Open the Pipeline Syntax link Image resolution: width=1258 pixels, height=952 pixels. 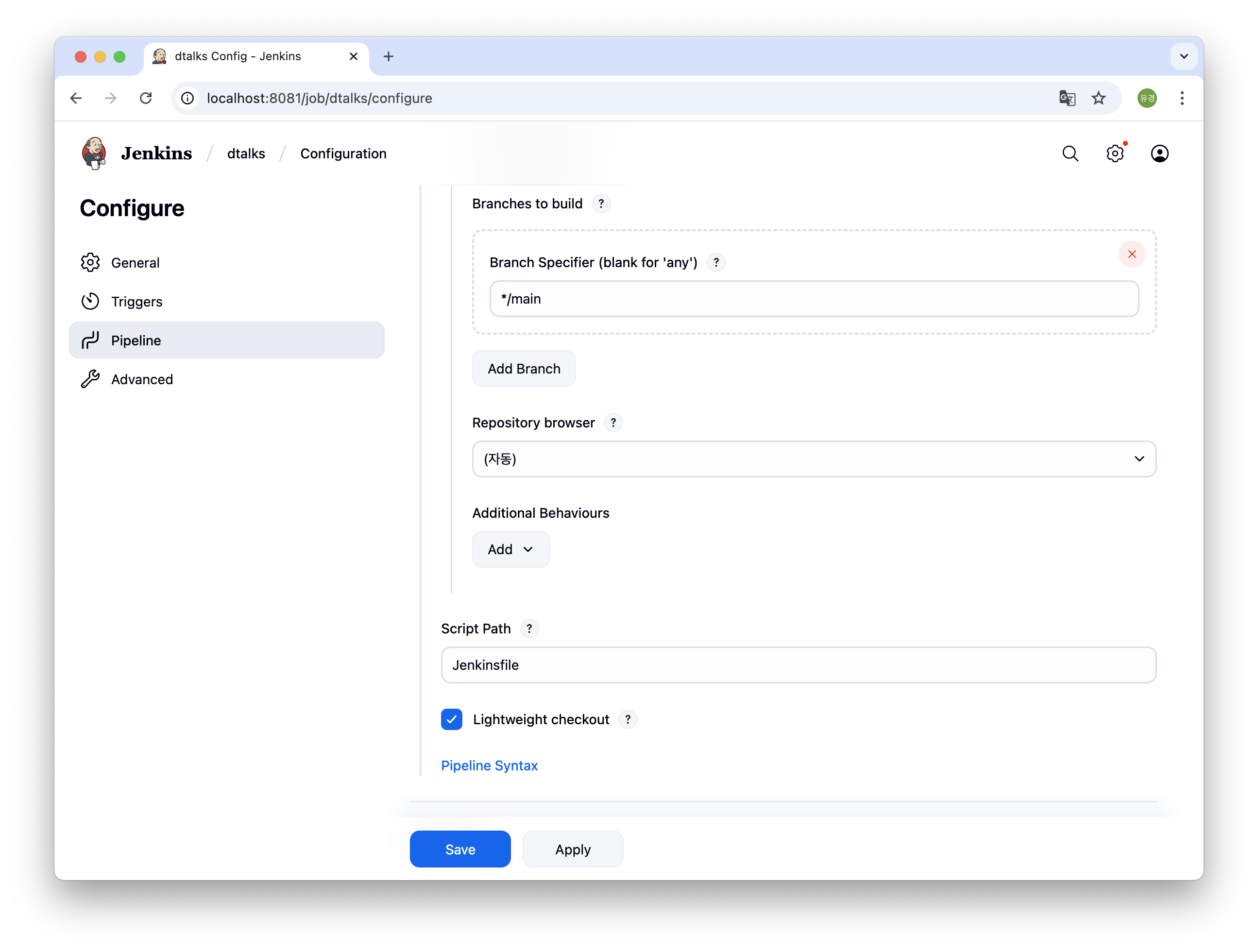[489, 765]
